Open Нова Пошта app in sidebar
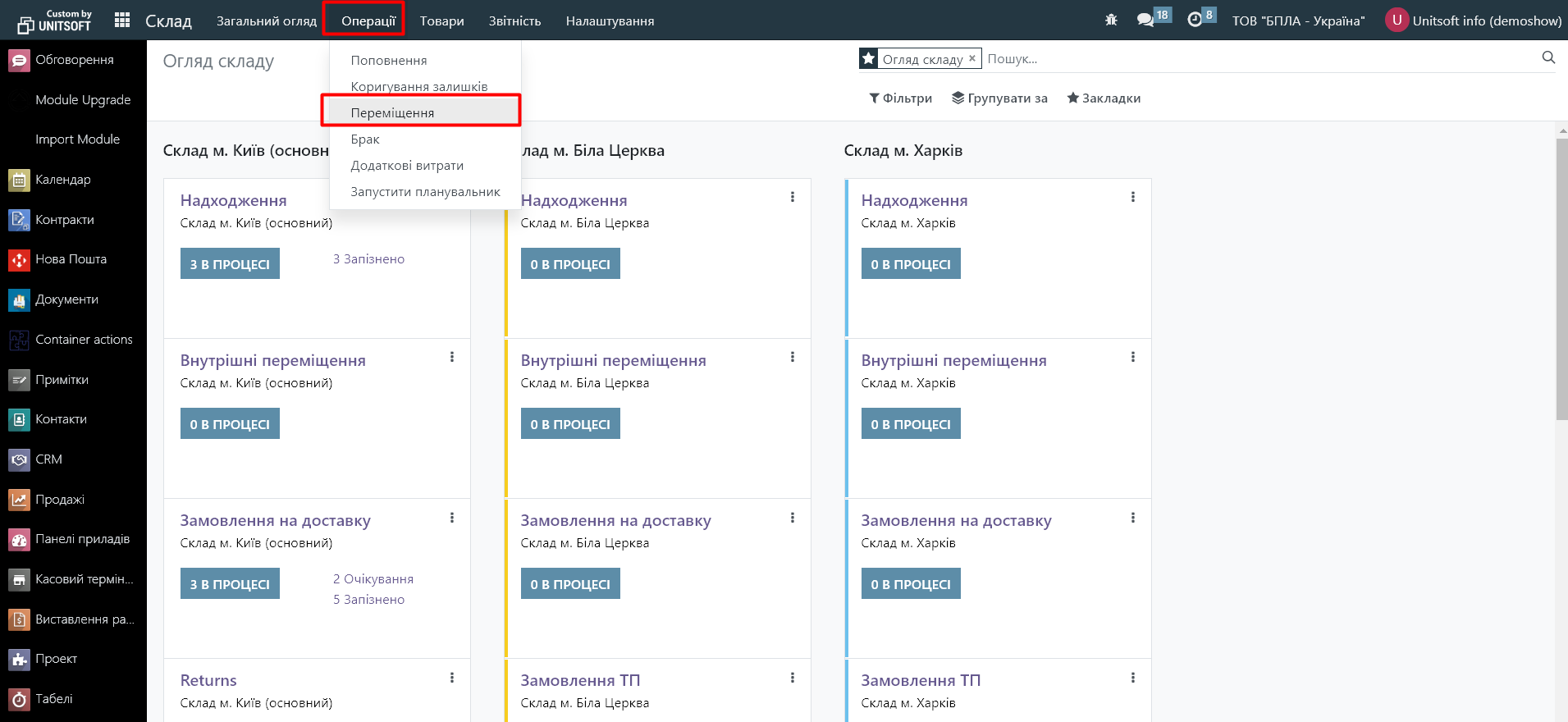1568x722 pixels. [71, 259]
